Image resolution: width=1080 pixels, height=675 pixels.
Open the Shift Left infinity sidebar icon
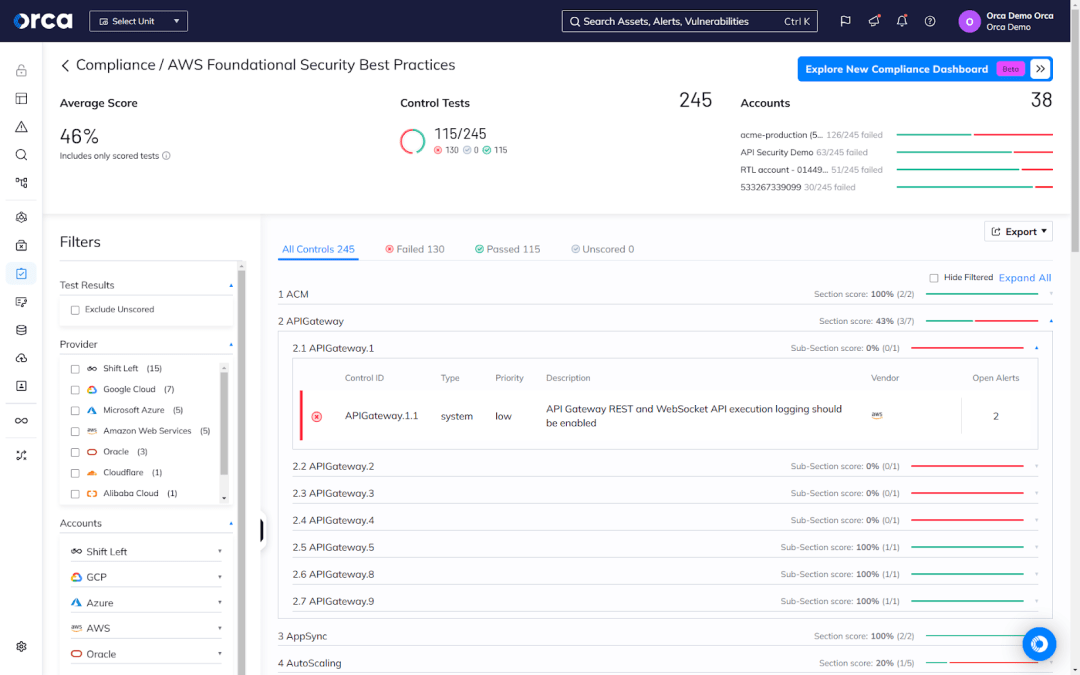(21, 421)
